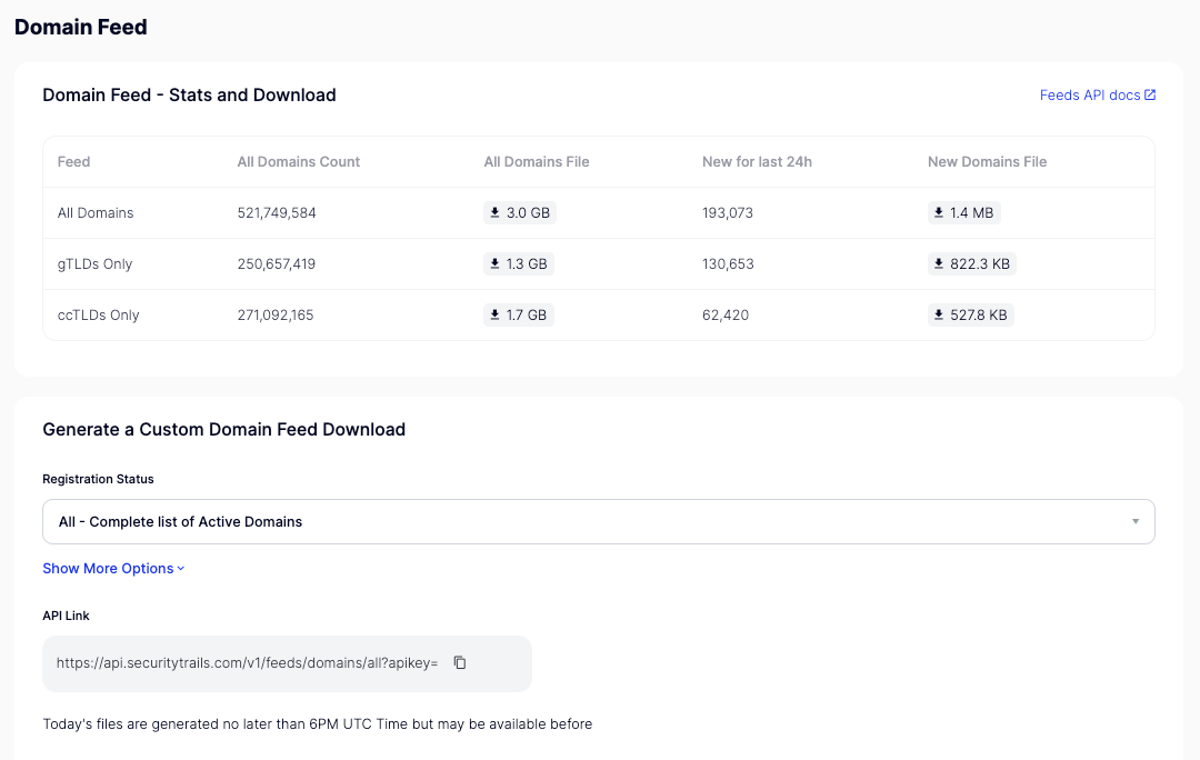The height and width of the screenshot is (760, 1200).
Task: Click the New for last 24h header
Action: point(757,162)
